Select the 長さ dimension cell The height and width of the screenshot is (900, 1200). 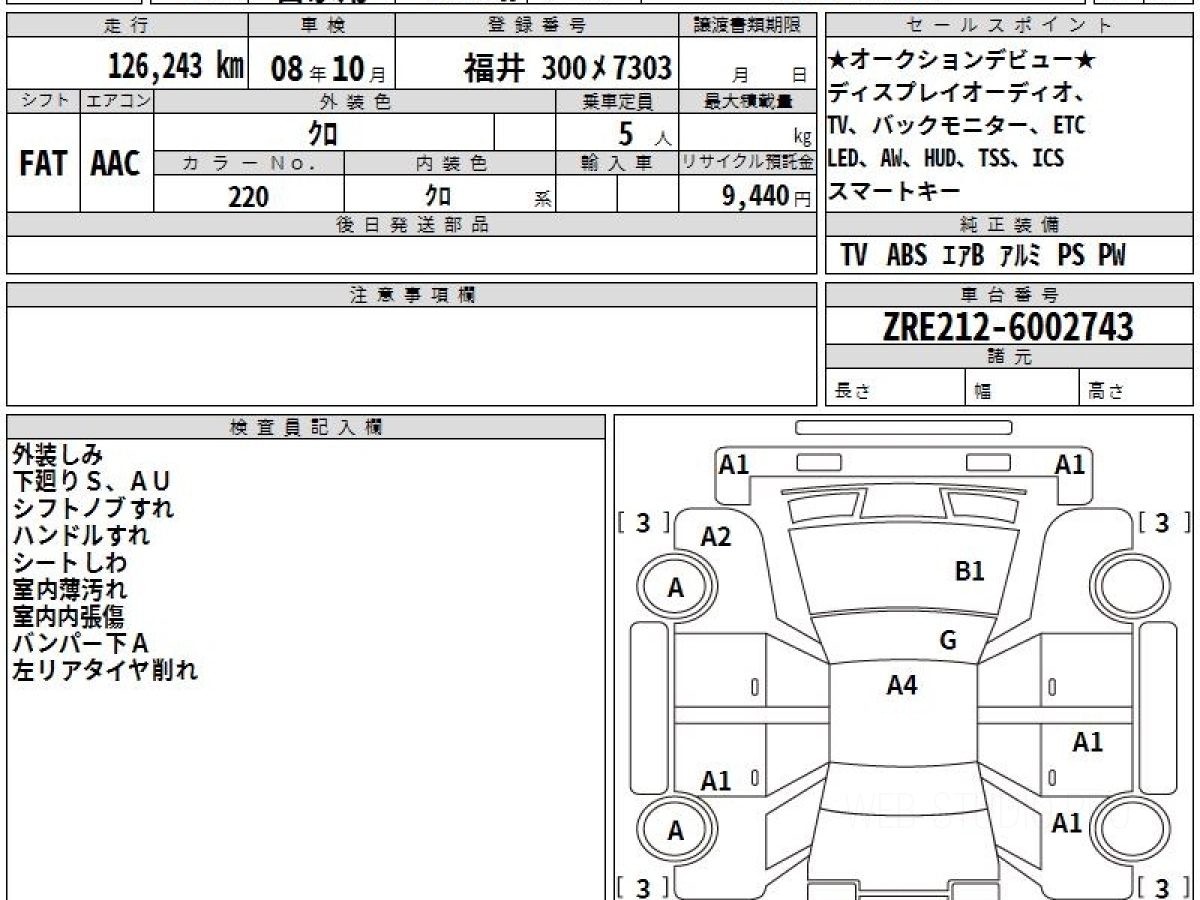(x=896, y=388)
